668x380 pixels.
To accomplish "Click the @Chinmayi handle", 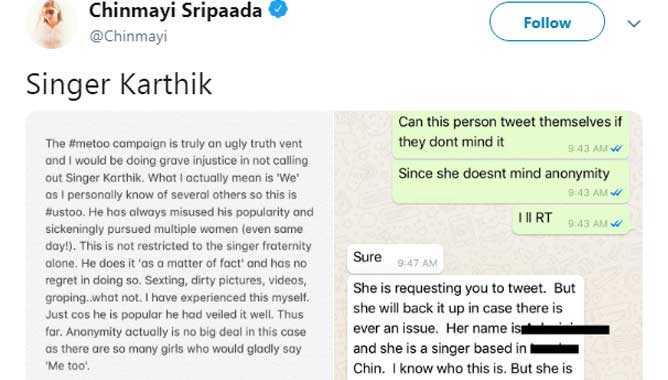I will click(128, 36).
